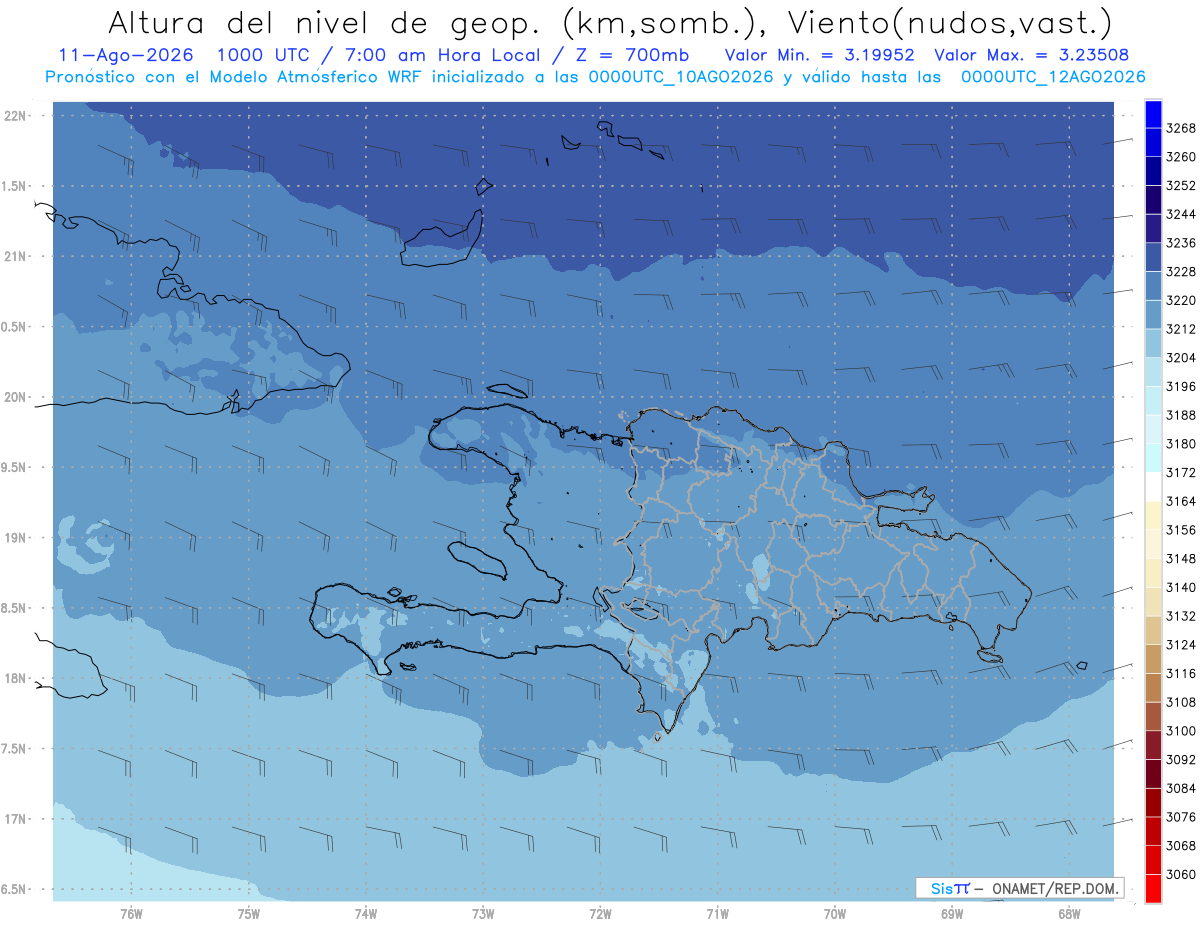Screen dimensions: 1200x927
Task: Click the '3060' colorbar value
Action: pyautogui.click(x=1181, y=874)
